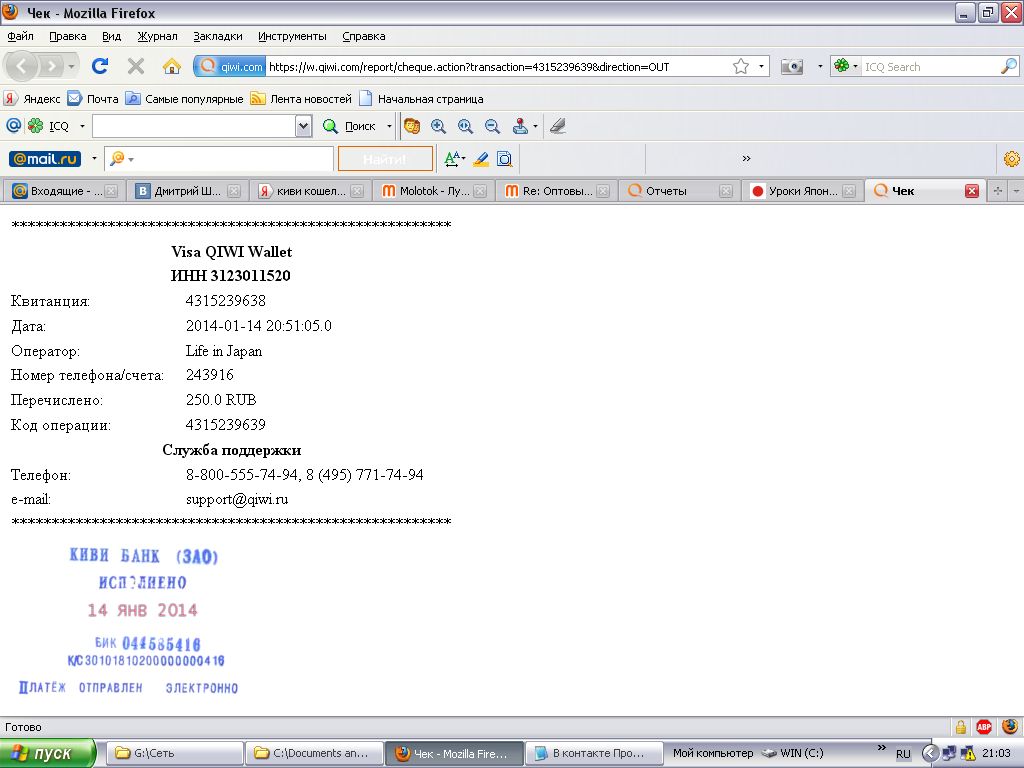1024x768 pixels.
Task: Open the Лента новостей bookmark feed
Action: click(301, 99)
